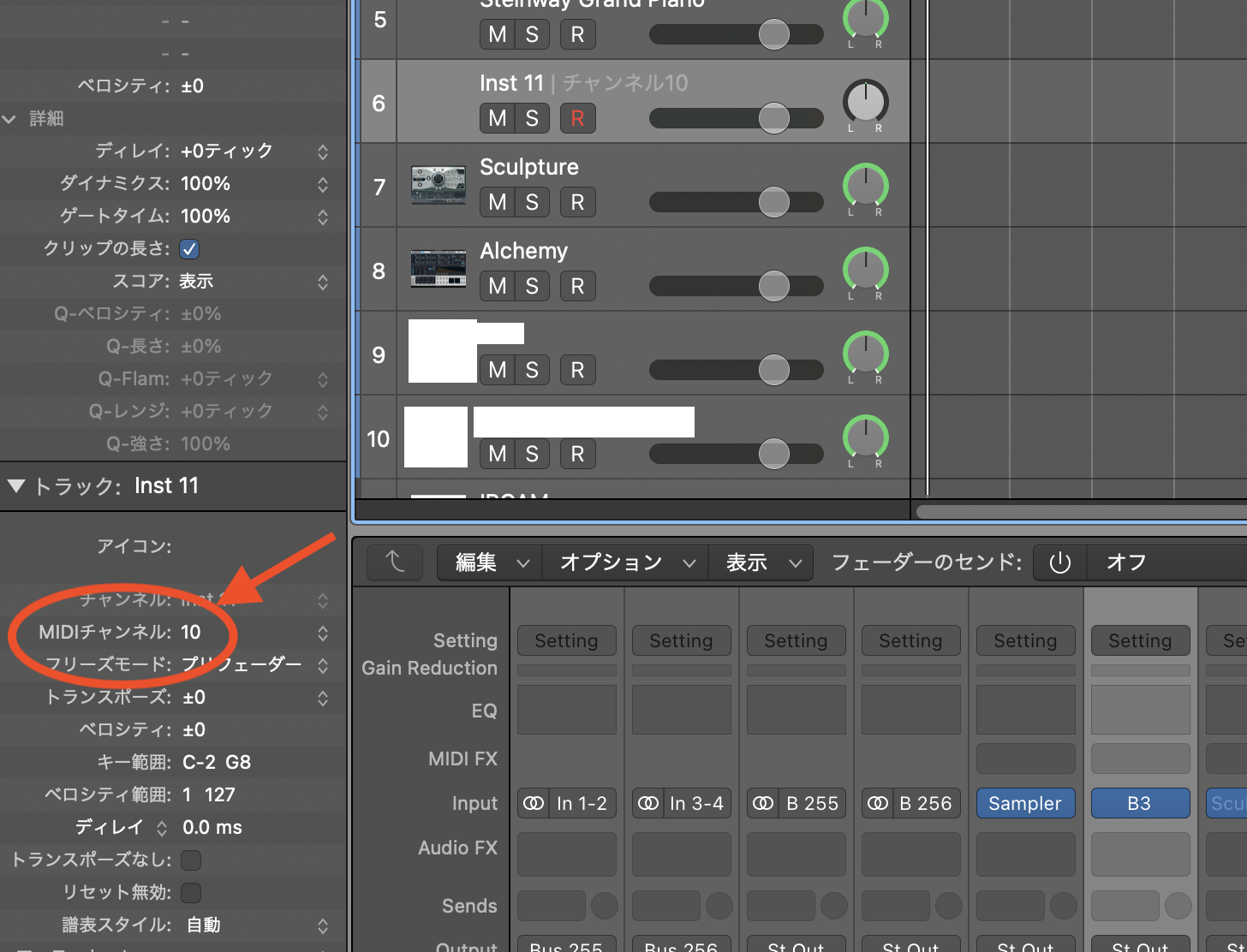Image resolution: width=1247 pixels, height=952 pixels.
Task: Open the mixer オプション menu
Action: (625, 562)
